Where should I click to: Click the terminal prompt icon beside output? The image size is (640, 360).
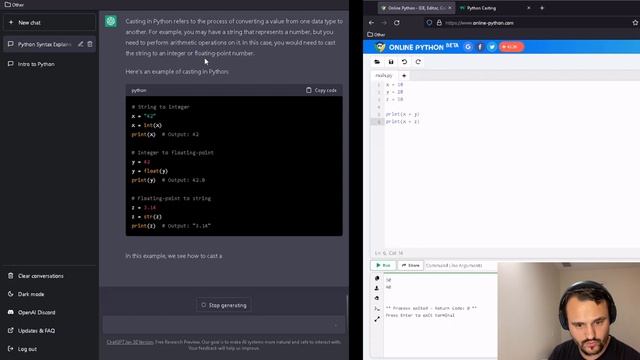click(x=377, y=309)
